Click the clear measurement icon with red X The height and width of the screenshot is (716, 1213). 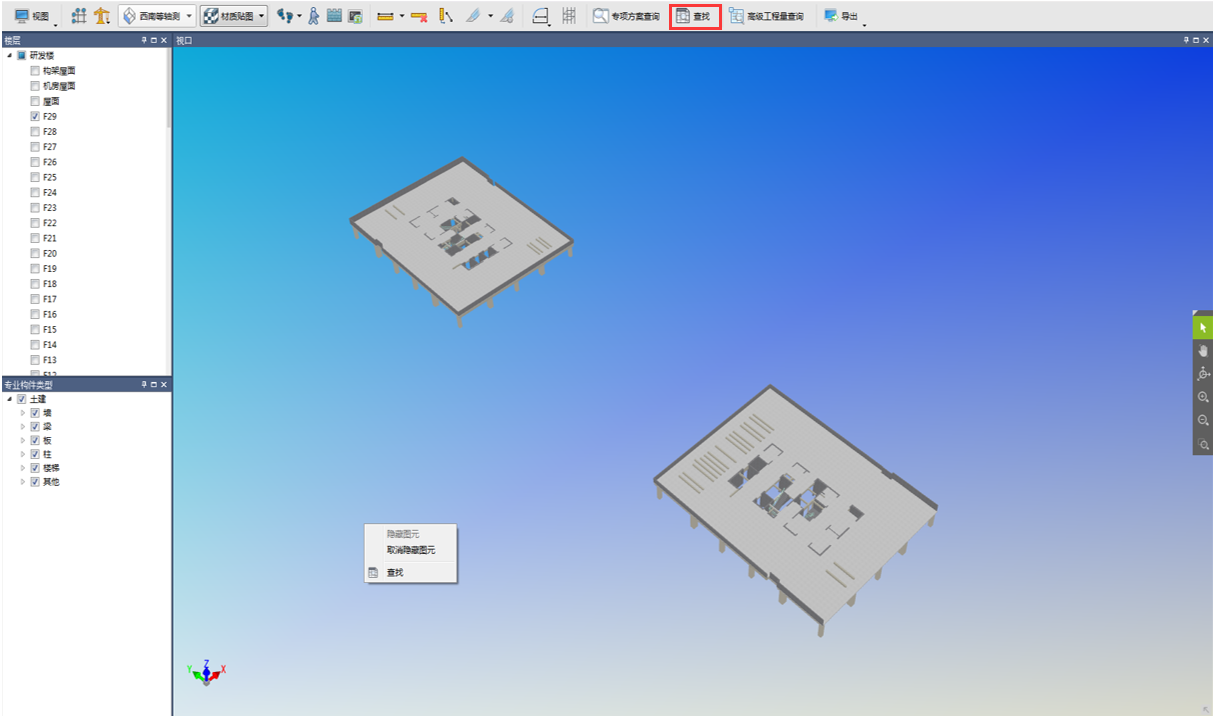tap(419, 16)
